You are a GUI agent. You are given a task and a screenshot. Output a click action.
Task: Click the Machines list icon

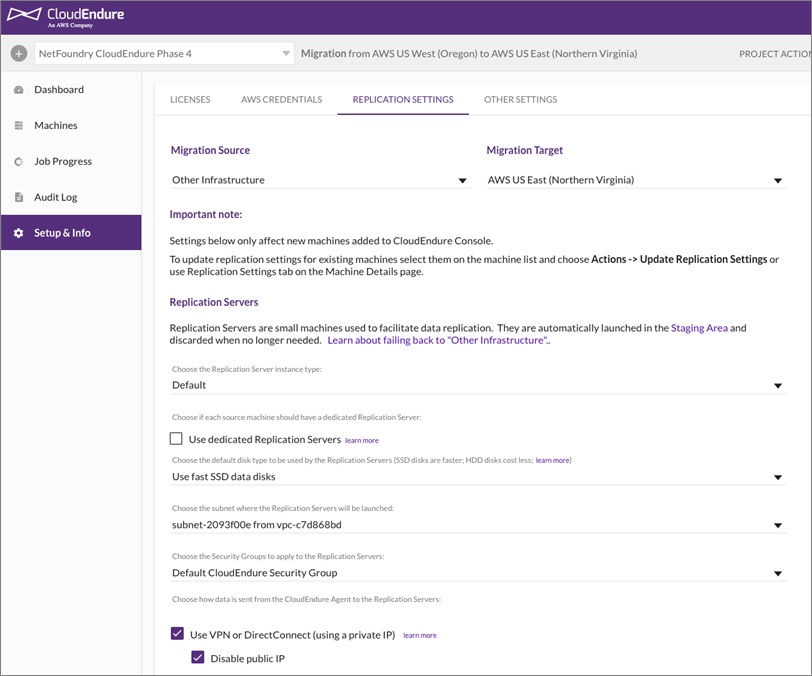click(x=19, y=125)
